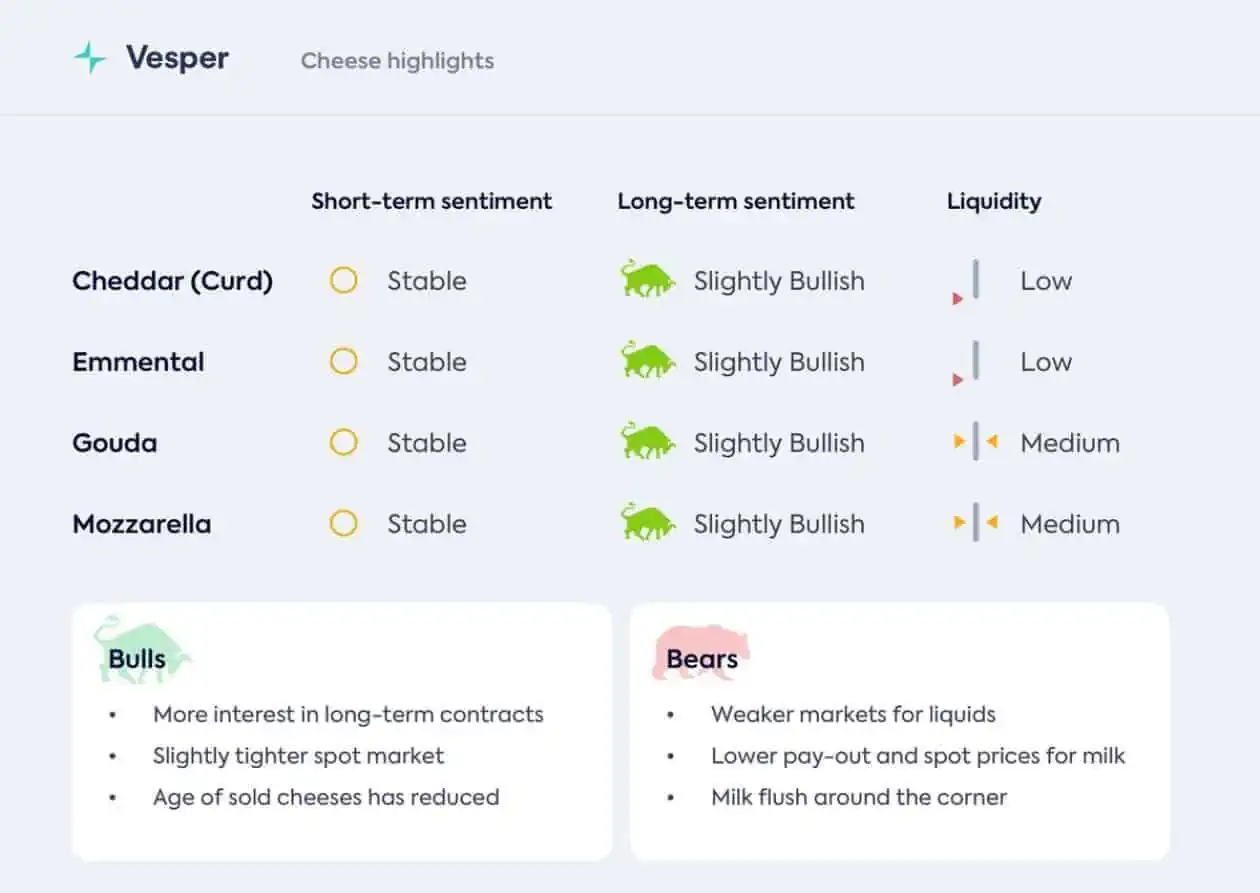
Task: Click the low liquidity indicator for Cheddar
Action: pyautogui.click(x=967, y=282)
